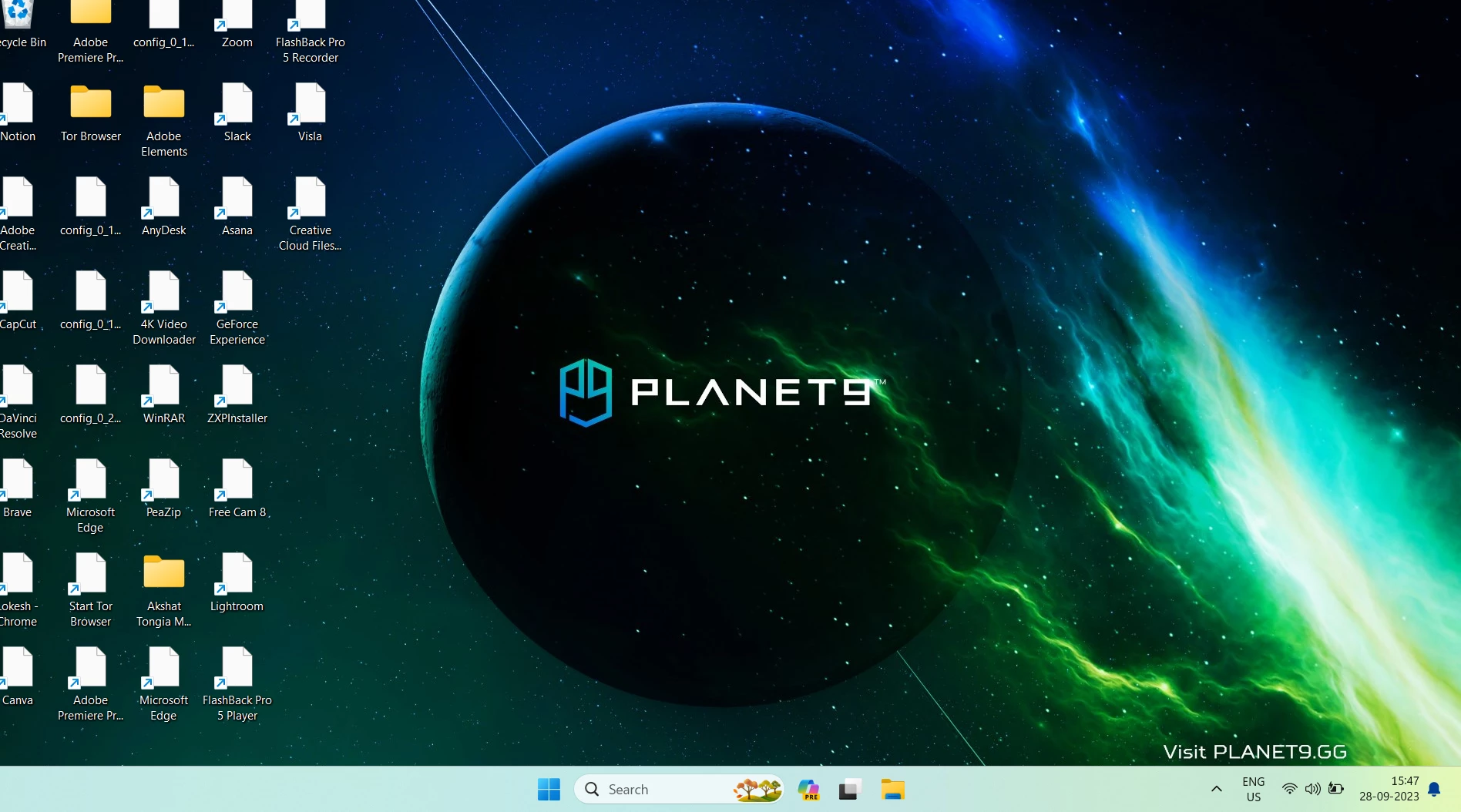Open volume control in system tray
This screenshot has width=1461, height=812.
[x=1313, y=789]
